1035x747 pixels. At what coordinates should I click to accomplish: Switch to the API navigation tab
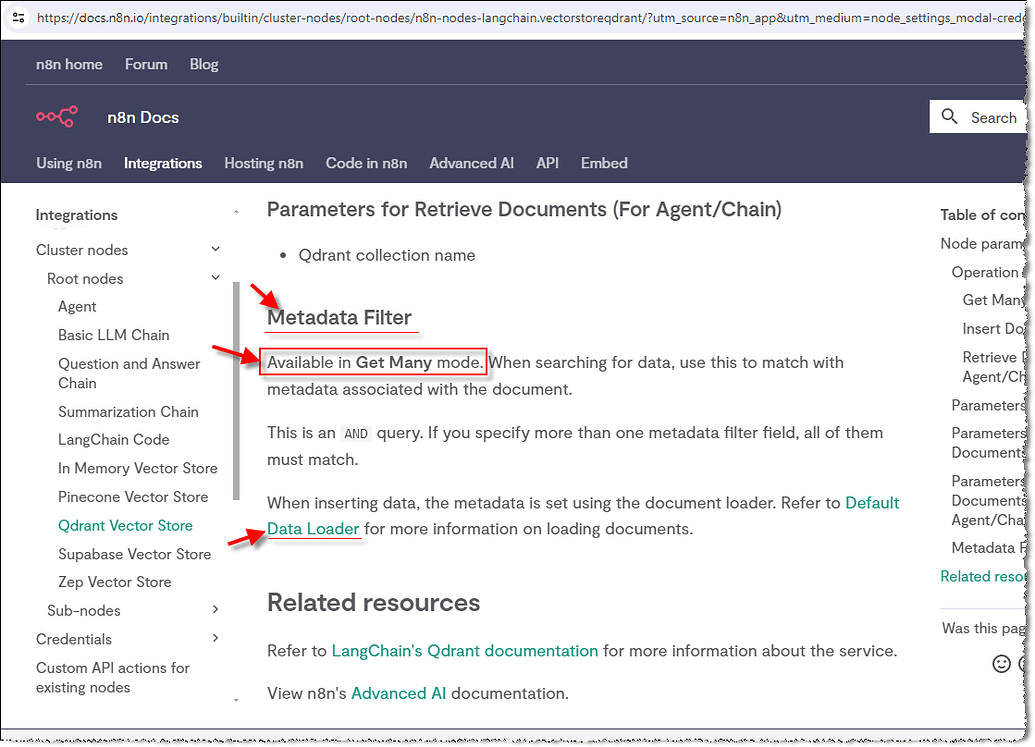point(547,163)
